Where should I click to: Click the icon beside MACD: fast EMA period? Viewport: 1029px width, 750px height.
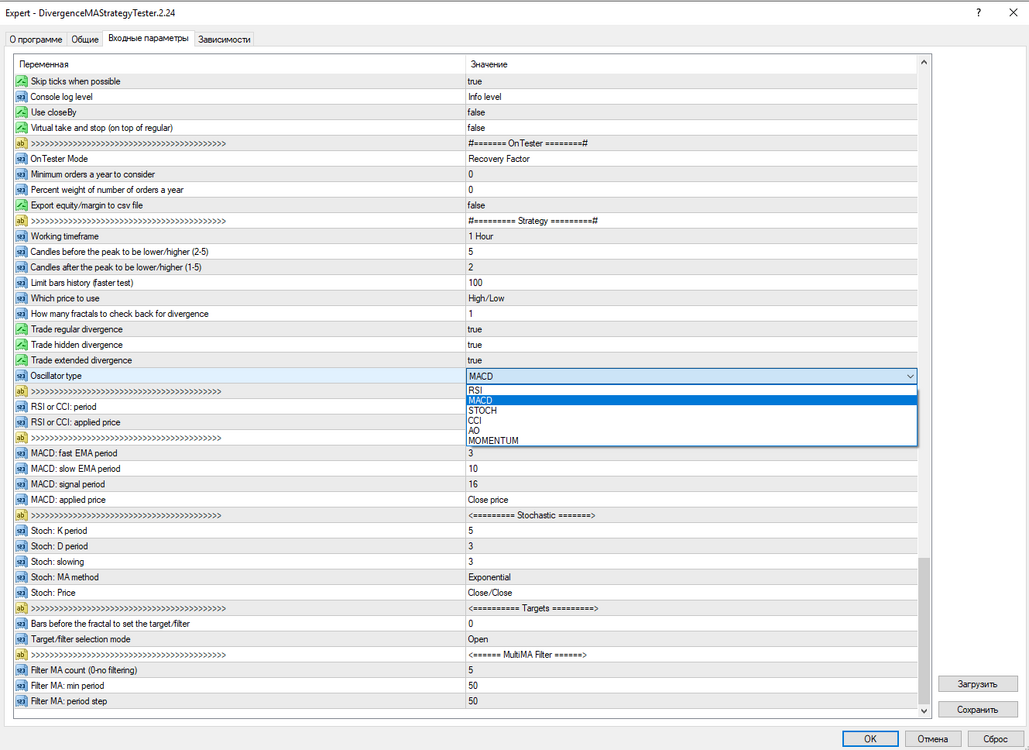(x=22, y=453)
